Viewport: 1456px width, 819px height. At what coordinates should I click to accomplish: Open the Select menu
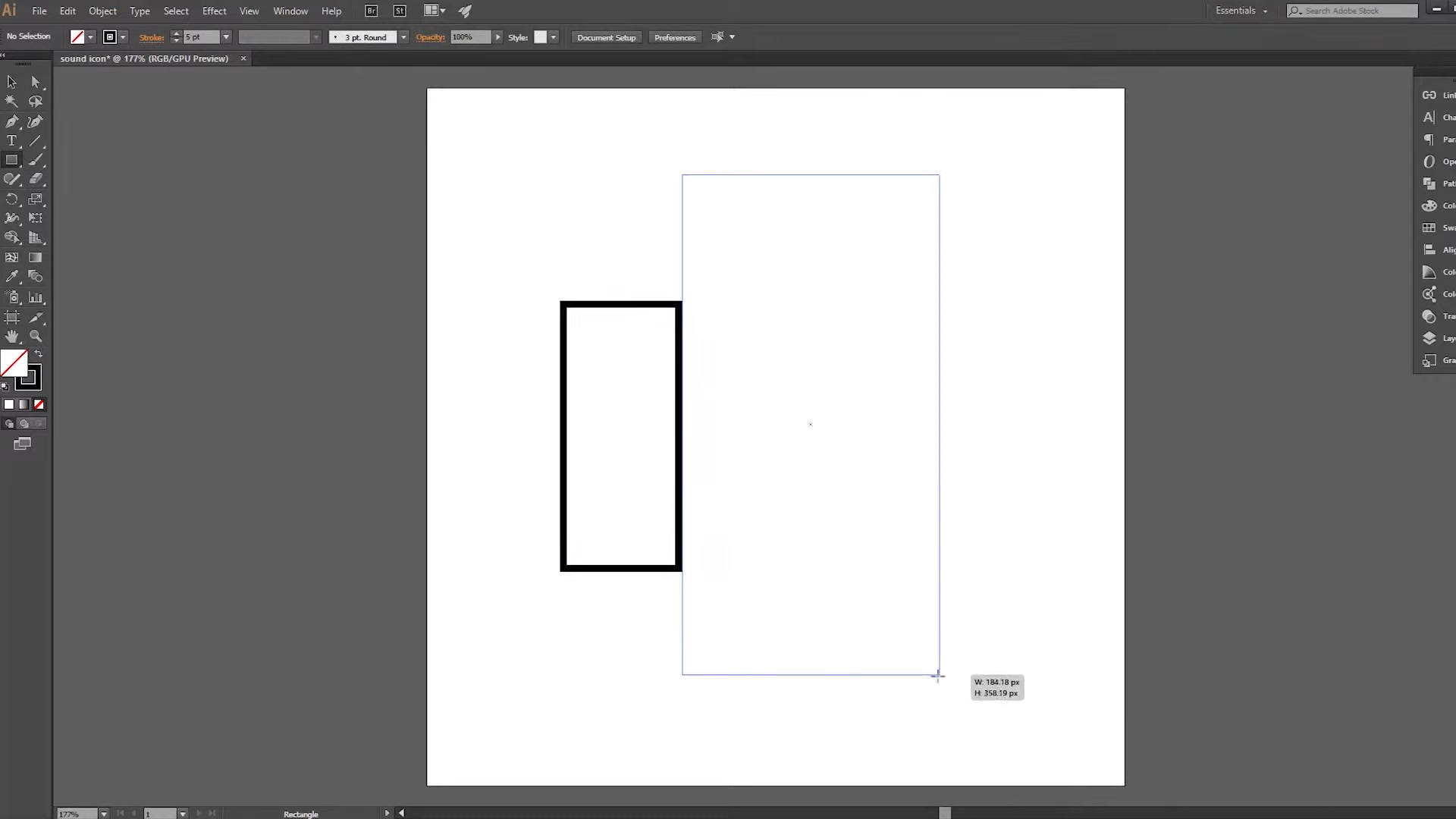176,11
